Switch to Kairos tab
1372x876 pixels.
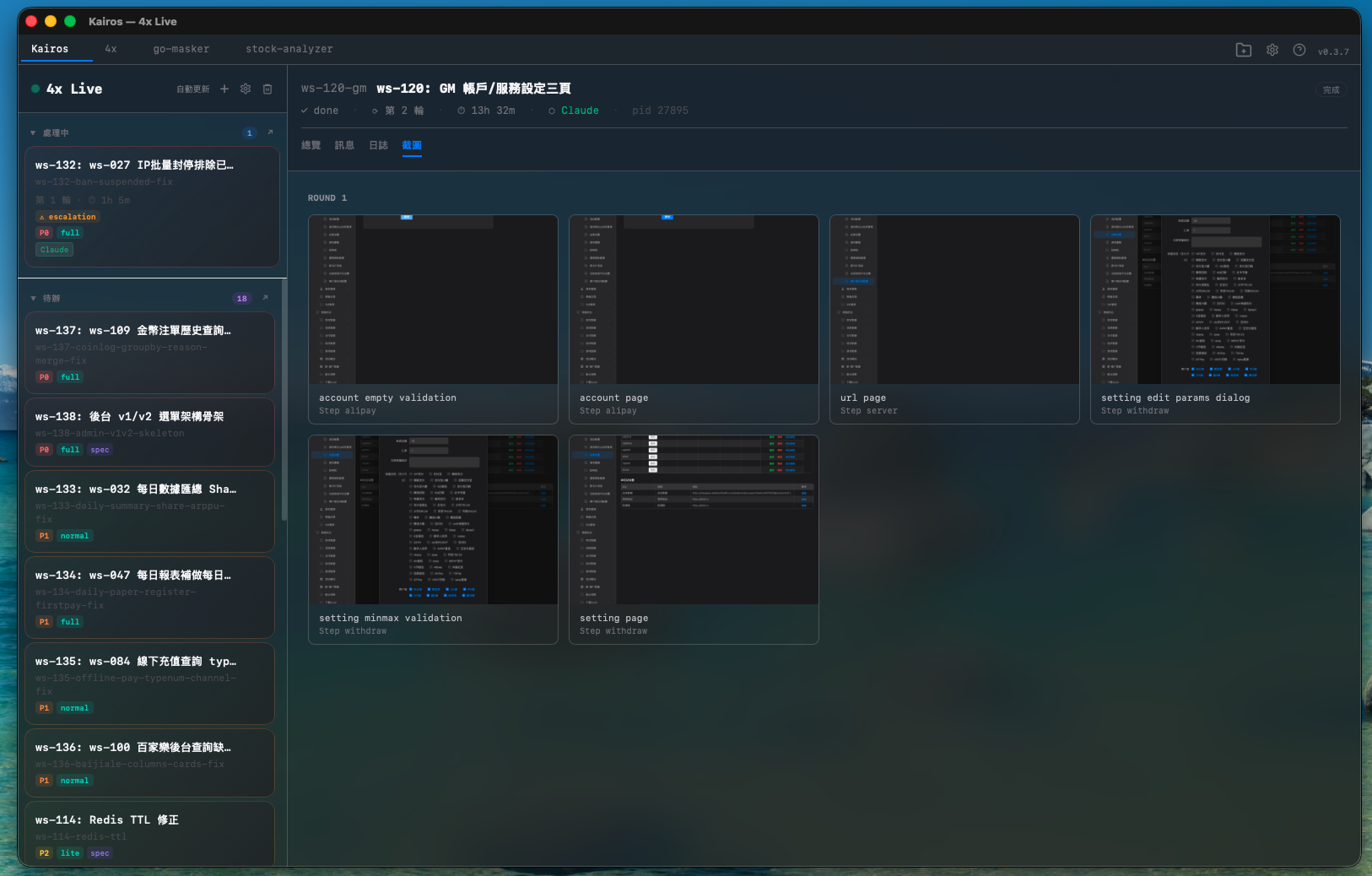coord(50,49)
